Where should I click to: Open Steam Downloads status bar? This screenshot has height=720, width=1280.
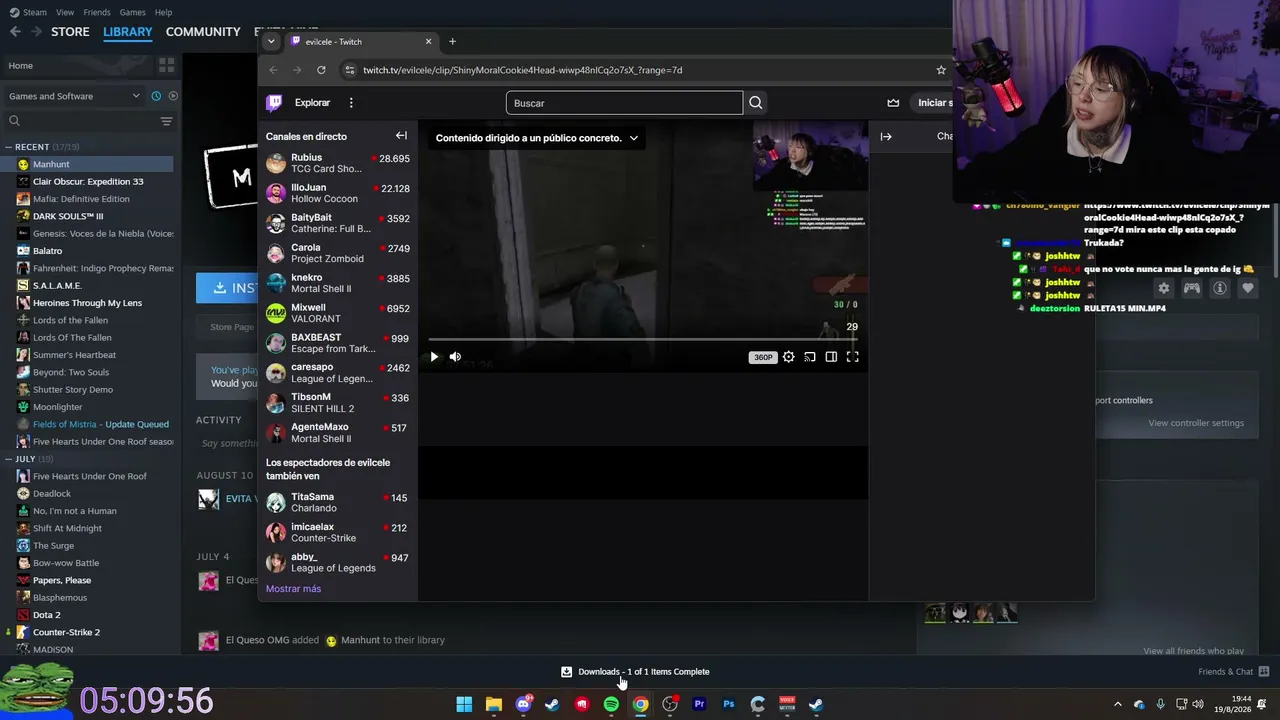pos(635,672)
